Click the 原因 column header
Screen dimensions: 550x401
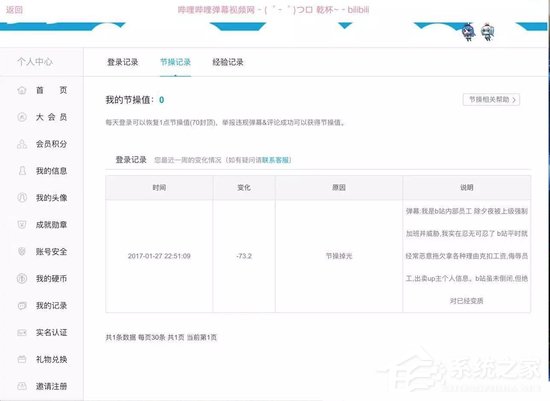[339, 188]
